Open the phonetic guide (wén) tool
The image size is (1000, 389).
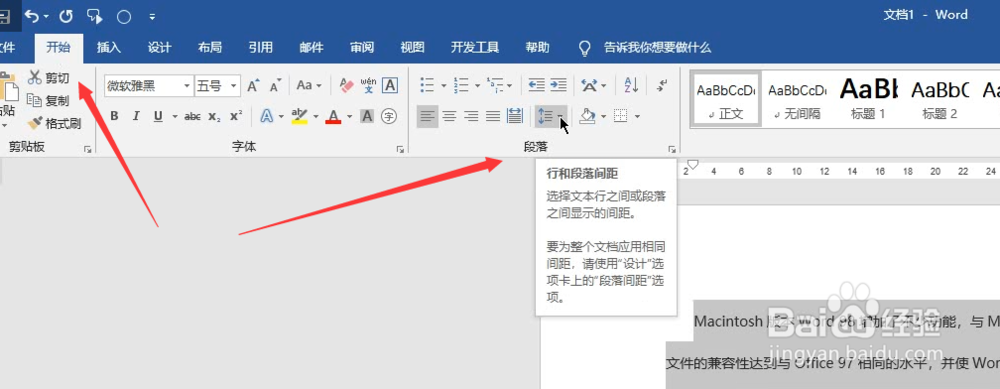368,85
